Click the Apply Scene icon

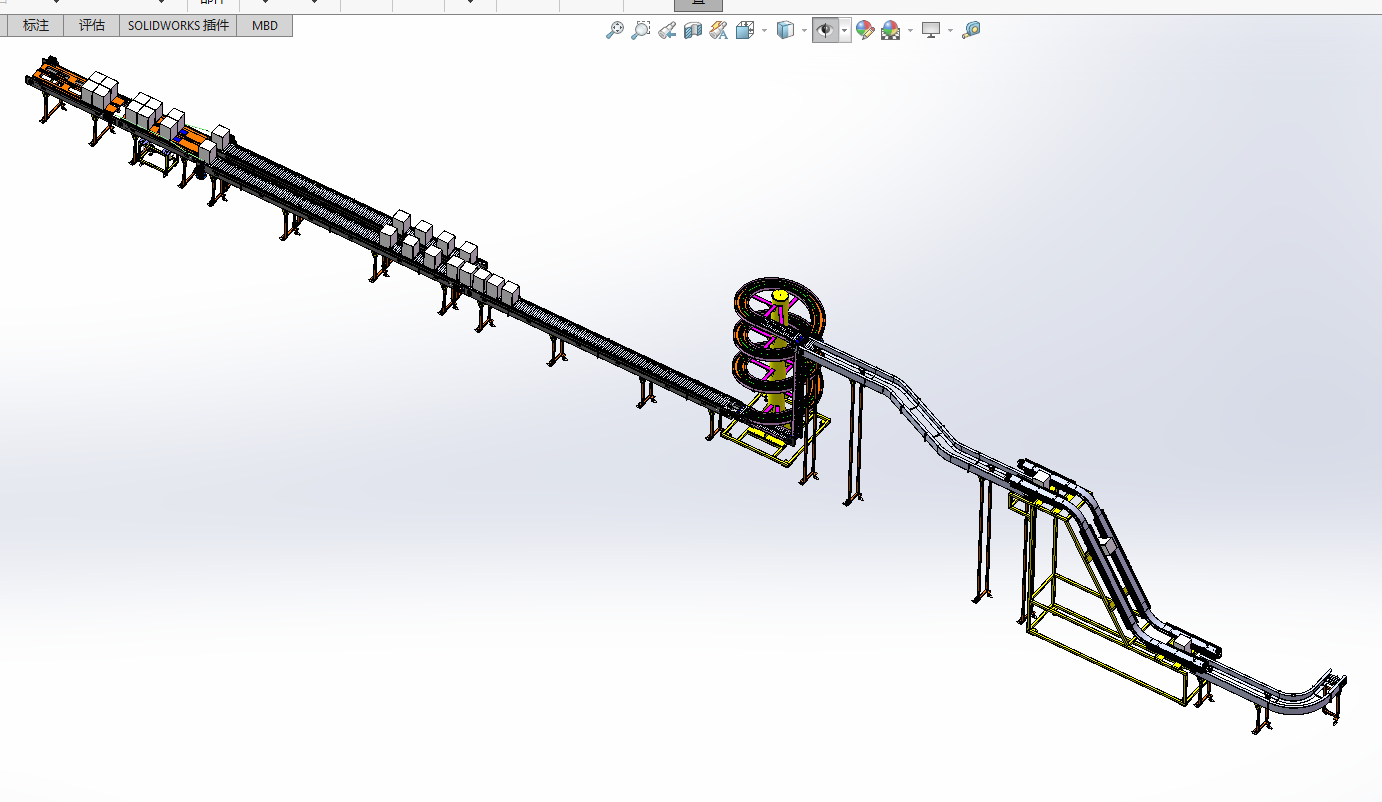tap(889, 31)
